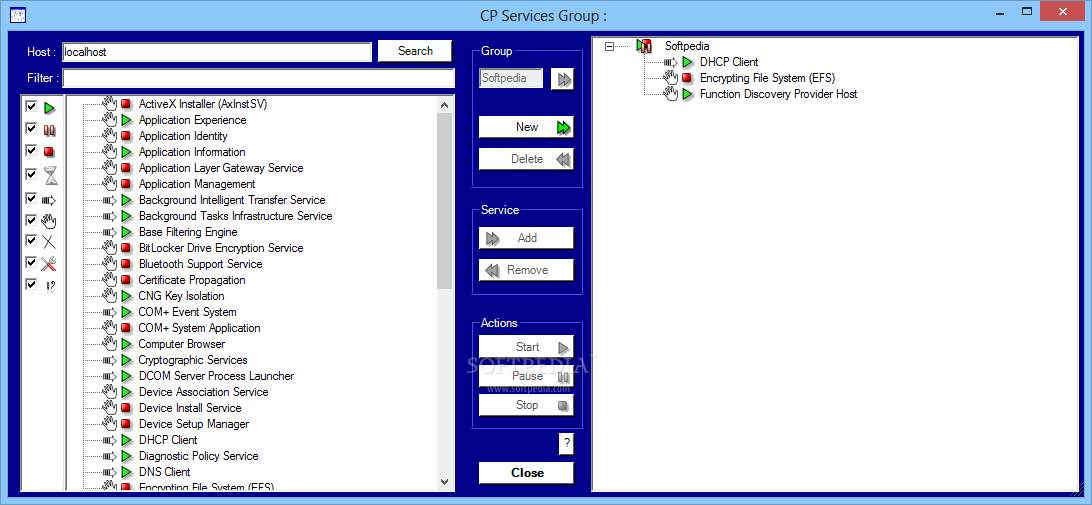Click the services list scroll down arrow
1092x505 pixels.
(x=445, y=481)
